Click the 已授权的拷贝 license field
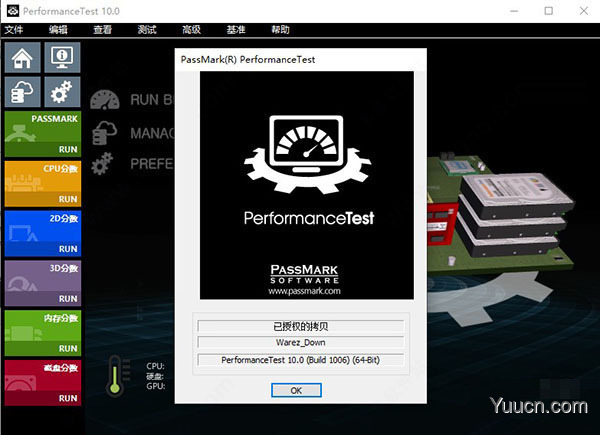Viewport: 600px width, 435px height. [x=301, y=326]
